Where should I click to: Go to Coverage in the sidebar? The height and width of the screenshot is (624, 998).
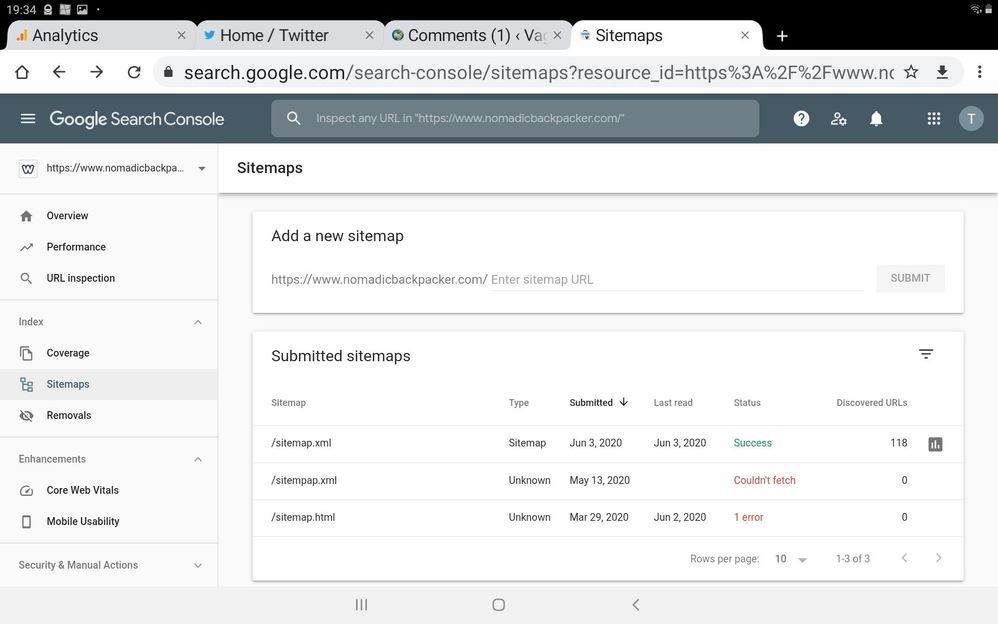click(x=68, y=353)
